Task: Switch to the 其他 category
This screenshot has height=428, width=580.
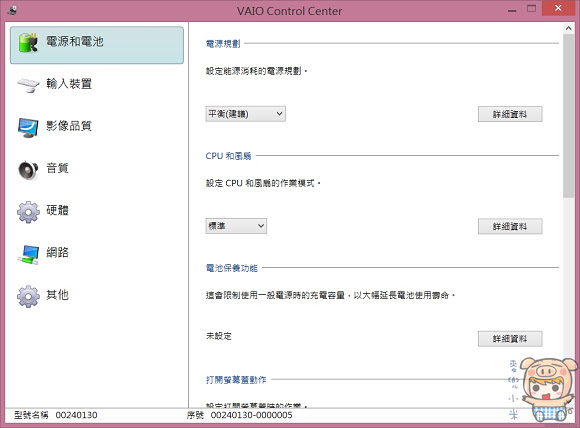Action: pyautogui.click(x=97, y=296)
